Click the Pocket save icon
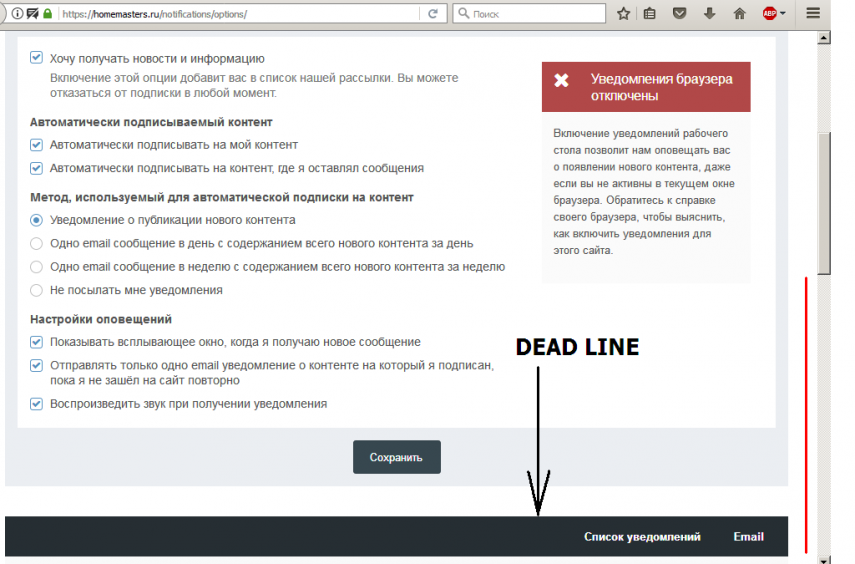This screenshot has height=564, width=855. click(680, 14)
